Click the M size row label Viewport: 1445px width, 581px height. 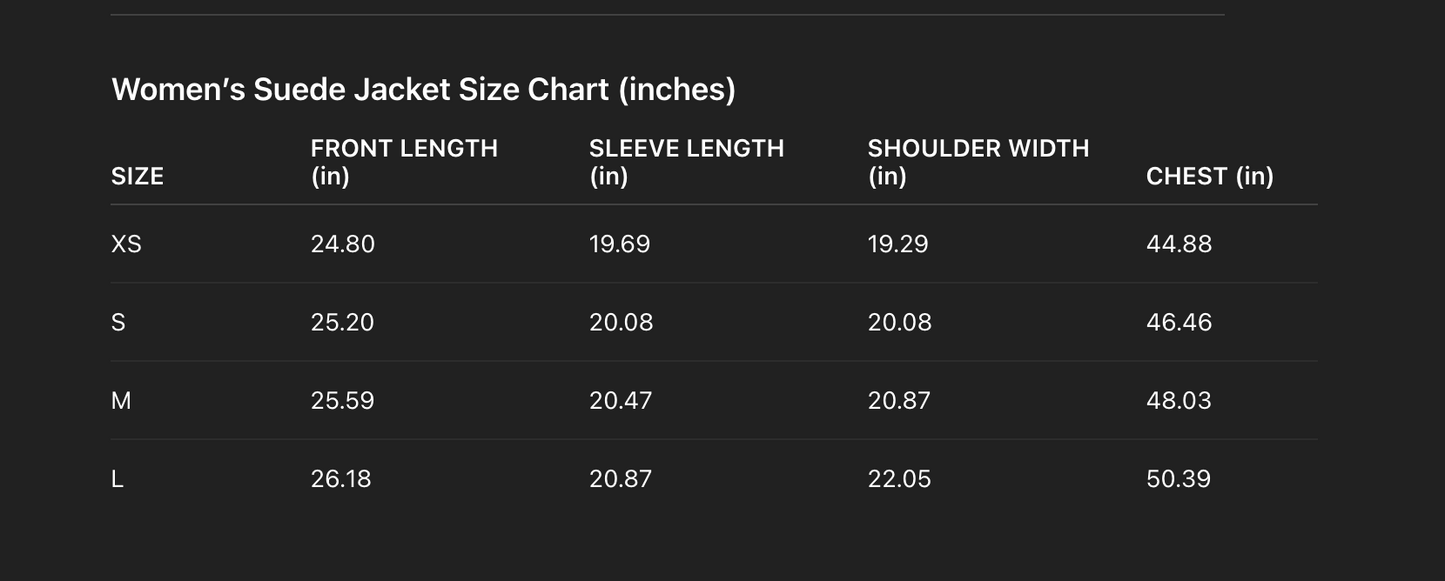point(121,400)
